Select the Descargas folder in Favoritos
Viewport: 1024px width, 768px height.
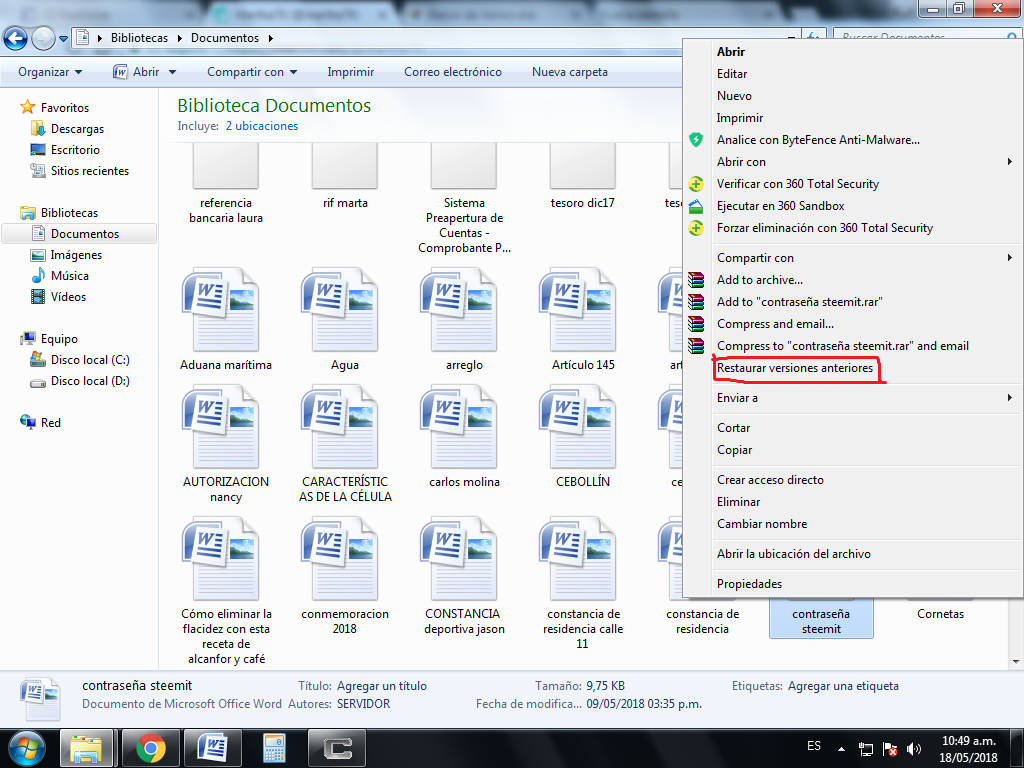pos(77,129)
